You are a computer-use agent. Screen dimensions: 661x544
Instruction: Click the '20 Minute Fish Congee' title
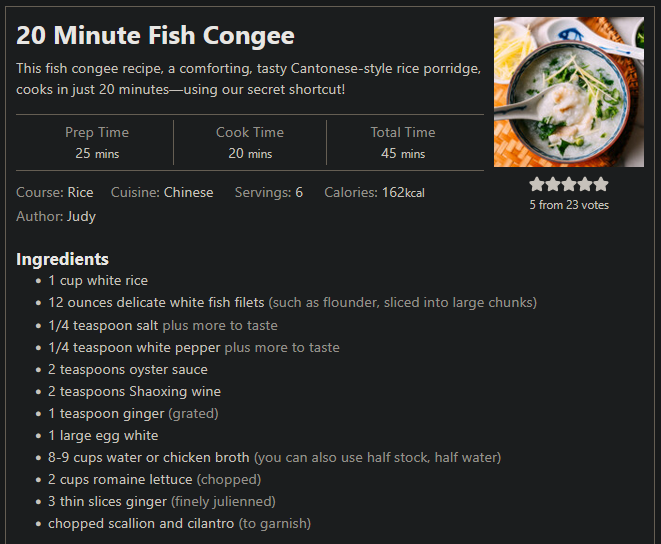[155, 35]
